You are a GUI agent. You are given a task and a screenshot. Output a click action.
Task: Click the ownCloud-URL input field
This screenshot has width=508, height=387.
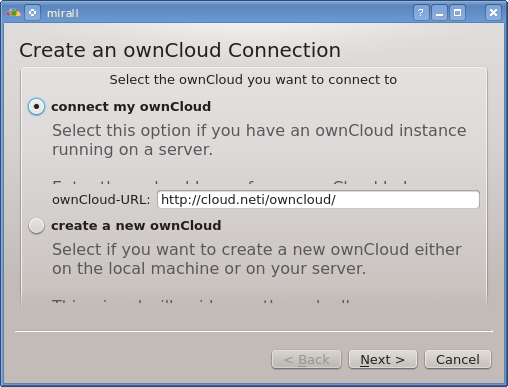[x=318, y=199]
